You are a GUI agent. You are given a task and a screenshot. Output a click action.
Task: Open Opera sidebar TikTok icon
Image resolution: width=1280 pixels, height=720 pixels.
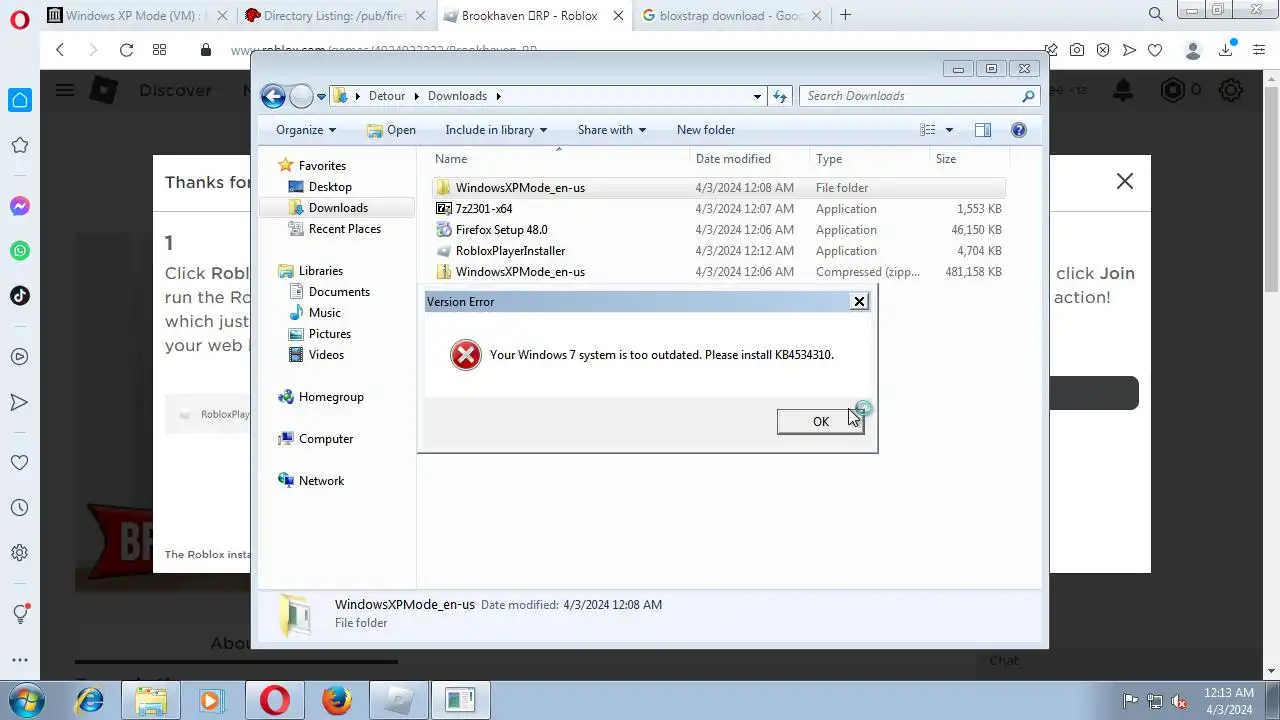tap(19, 295)
